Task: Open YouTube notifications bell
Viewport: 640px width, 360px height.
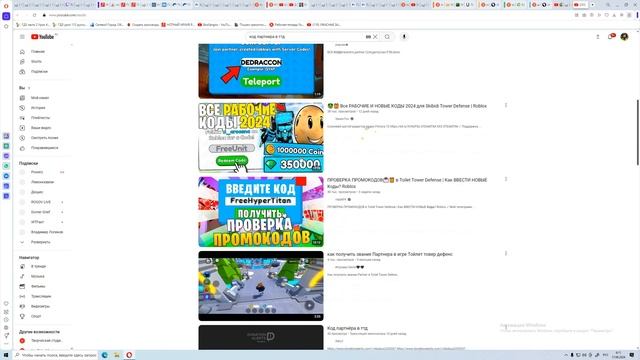Action: click(x=611, y=37)
